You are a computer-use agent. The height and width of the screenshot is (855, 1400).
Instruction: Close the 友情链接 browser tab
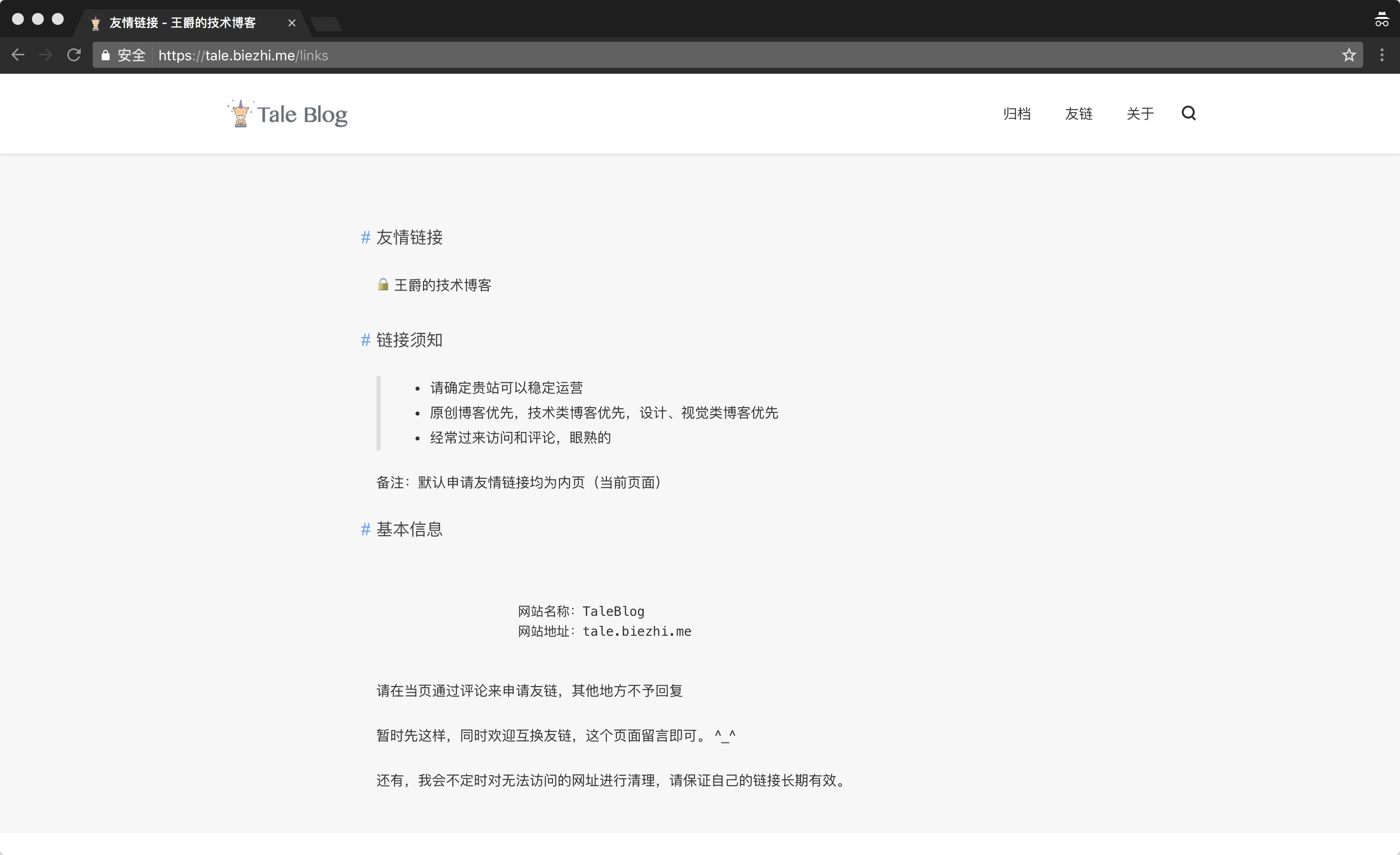pyautogui.click(x=291, y=23)
